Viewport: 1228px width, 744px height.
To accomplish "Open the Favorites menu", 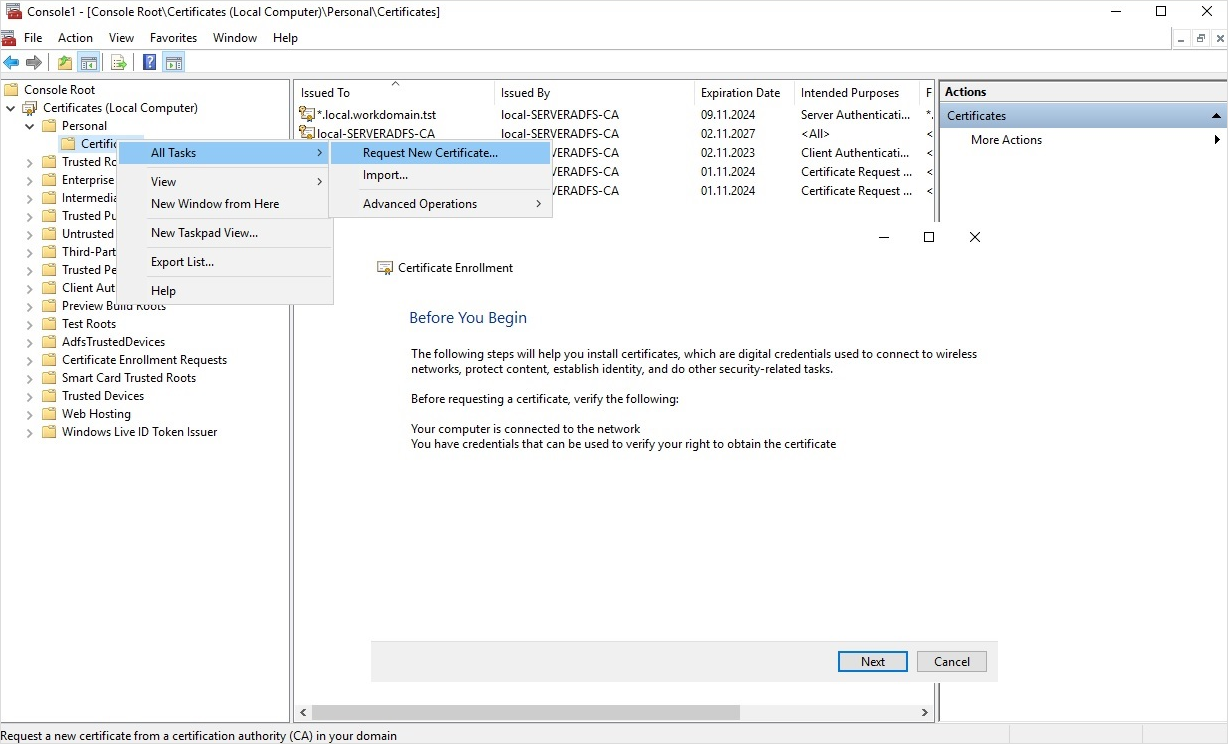I will click(174, 38).
